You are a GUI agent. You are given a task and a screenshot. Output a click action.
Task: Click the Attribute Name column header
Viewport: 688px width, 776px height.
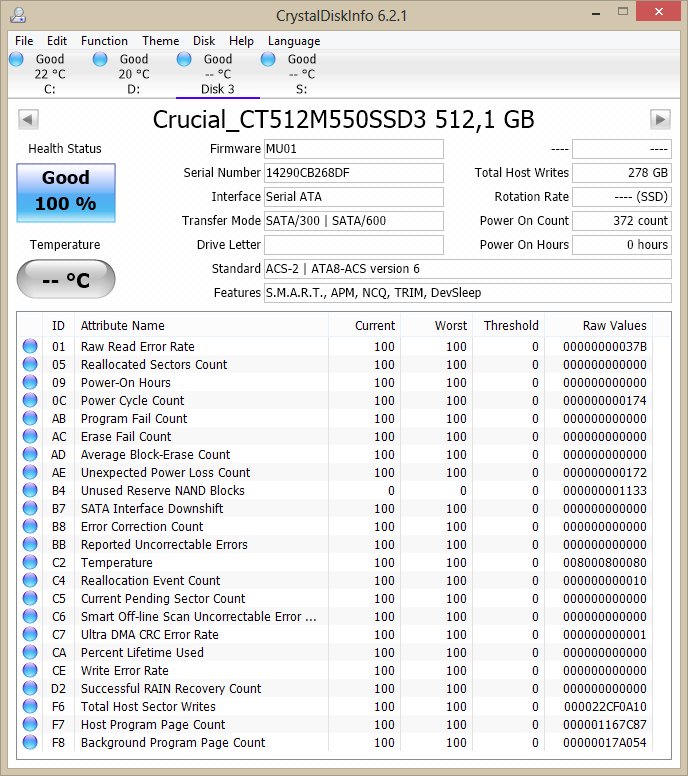201,326
